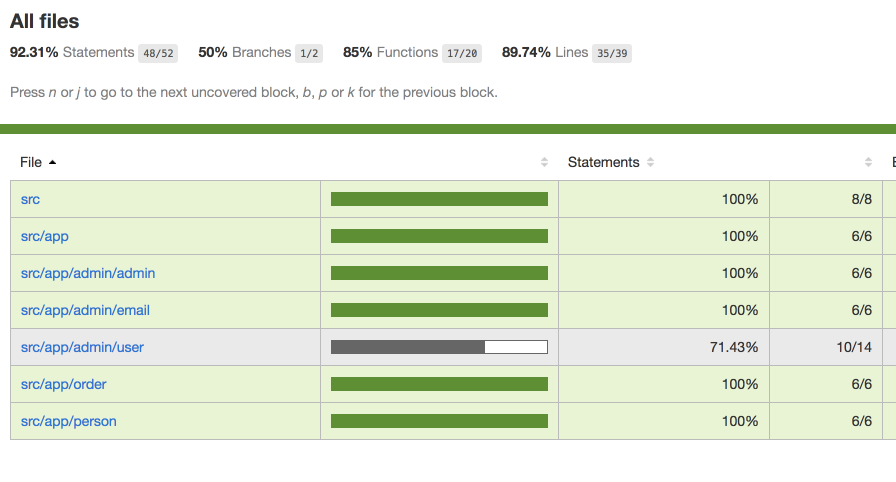Screen dimensions: 896x482
Task: Open the src folder link
Action: 30,199
